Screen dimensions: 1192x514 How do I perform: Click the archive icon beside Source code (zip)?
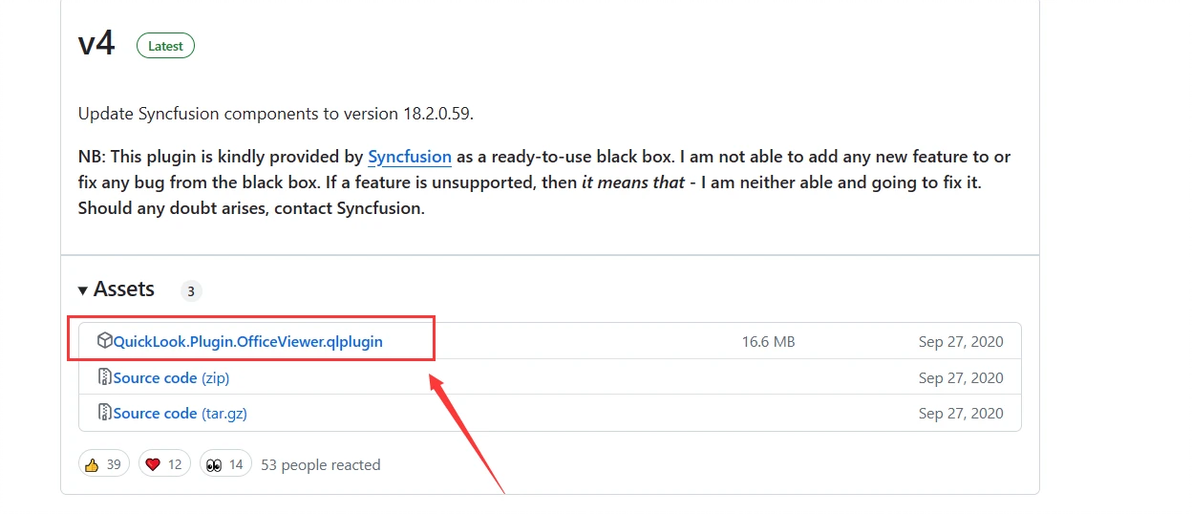[104, 377]
